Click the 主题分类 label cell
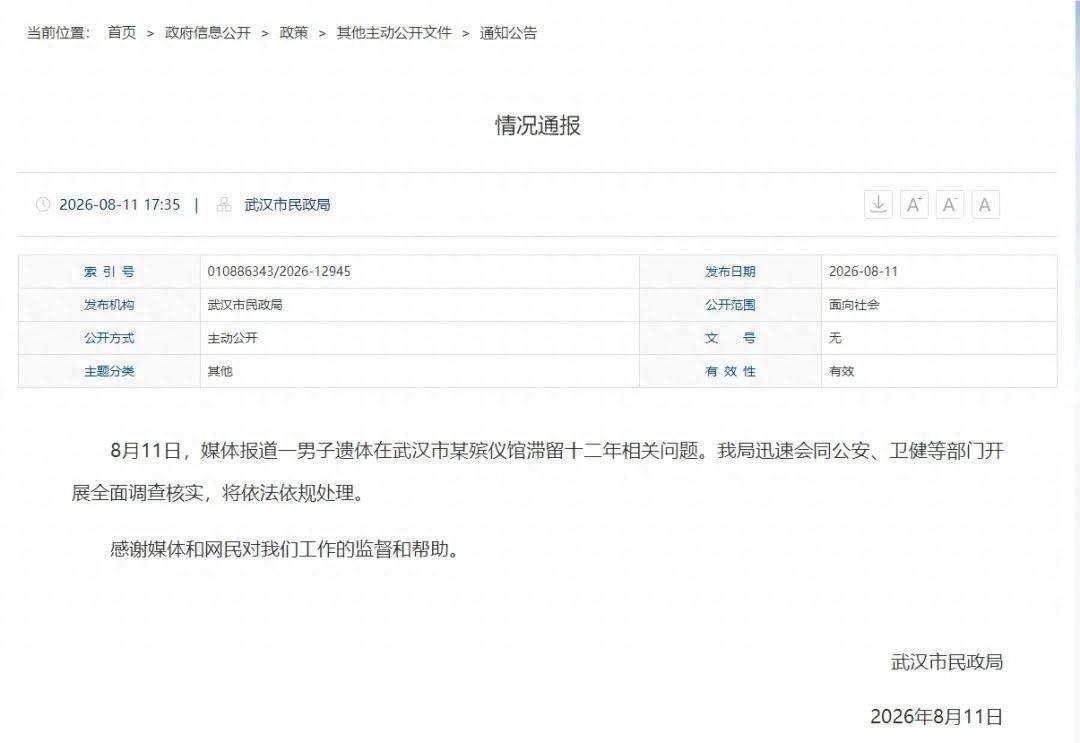This screenshot has height=743, width=1080. (x=110, y=370)
